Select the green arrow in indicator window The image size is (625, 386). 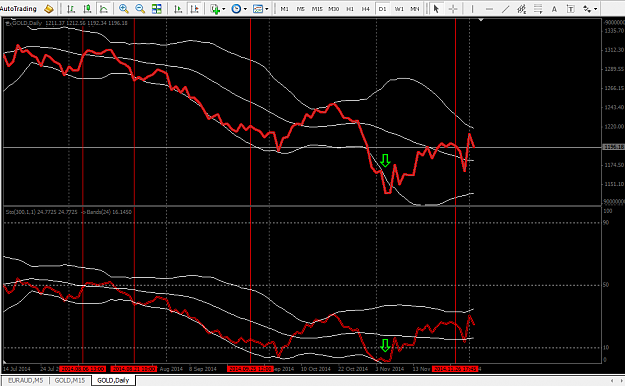[385, 345]
